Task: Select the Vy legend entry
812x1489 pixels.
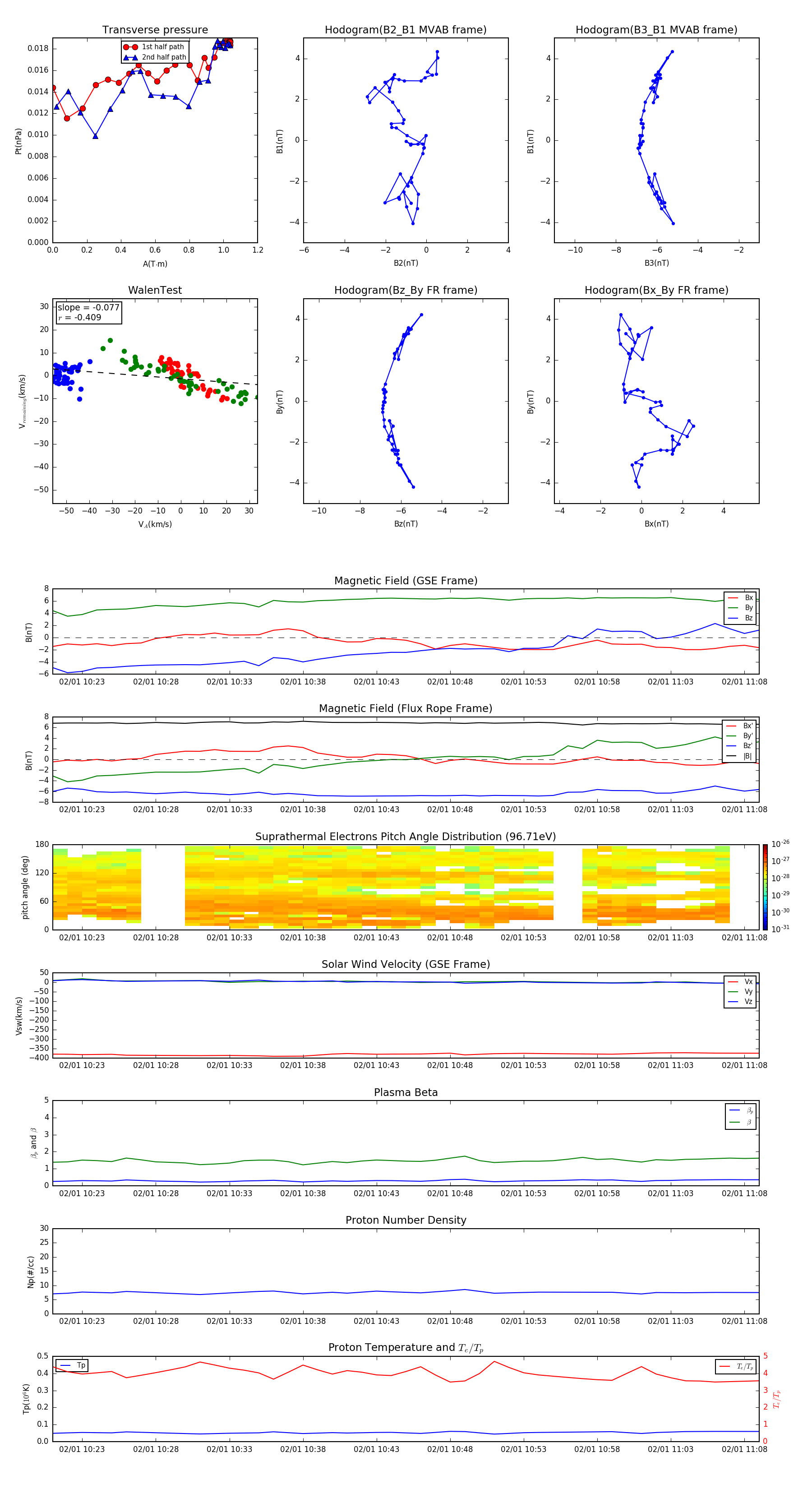Action: coord(740,992)
